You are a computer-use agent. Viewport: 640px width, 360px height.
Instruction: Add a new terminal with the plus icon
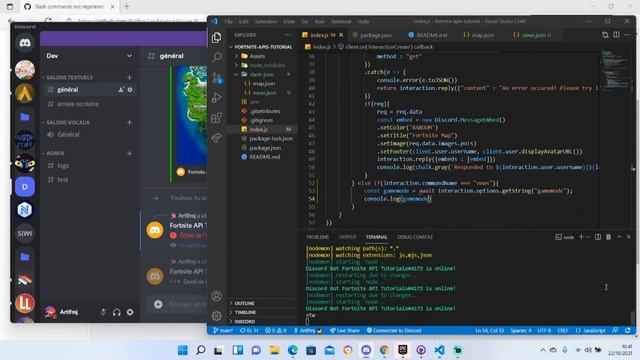[581, 237]
